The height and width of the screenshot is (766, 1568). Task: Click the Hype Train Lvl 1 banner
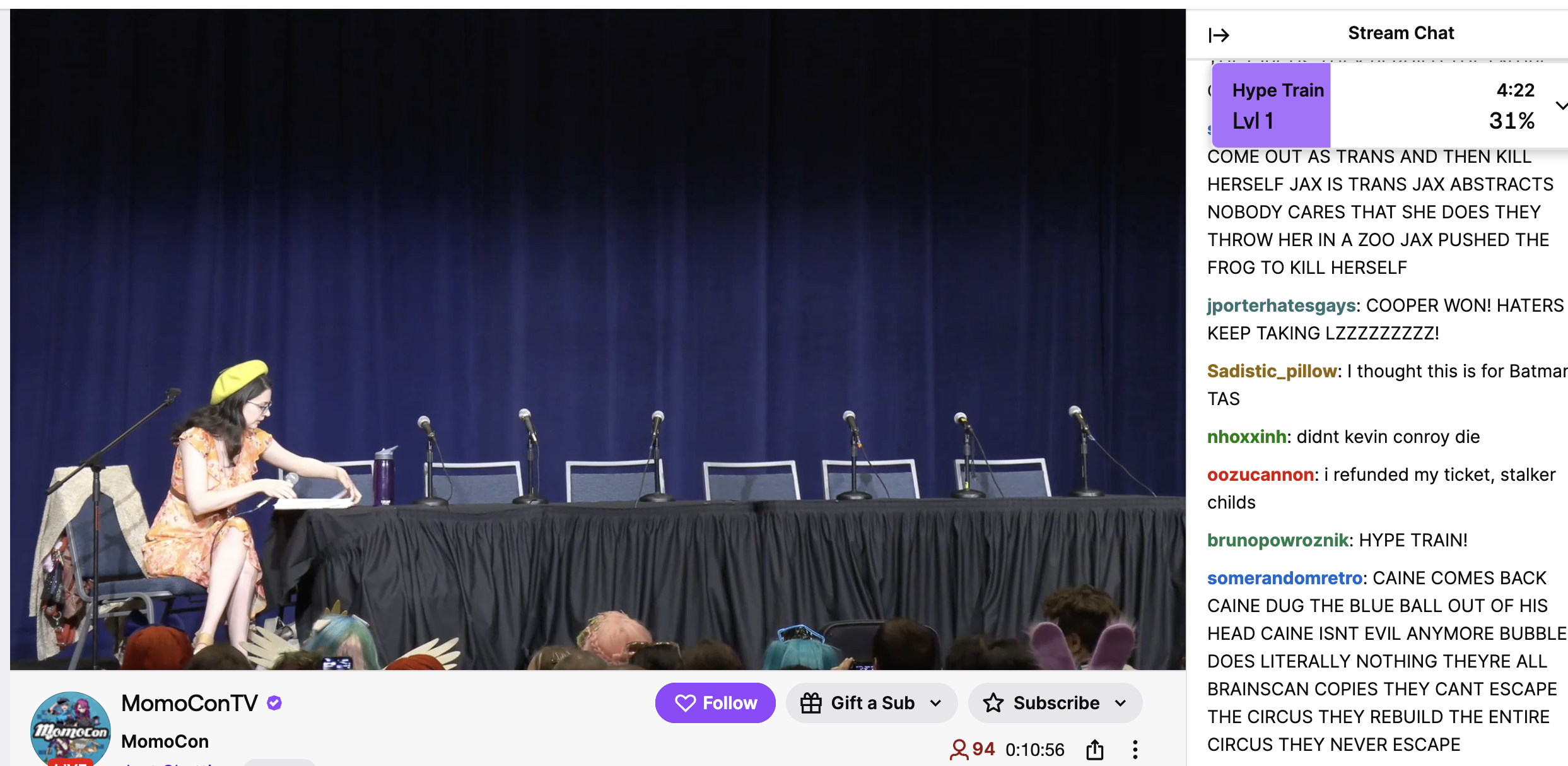click(x=1271, y=105)
